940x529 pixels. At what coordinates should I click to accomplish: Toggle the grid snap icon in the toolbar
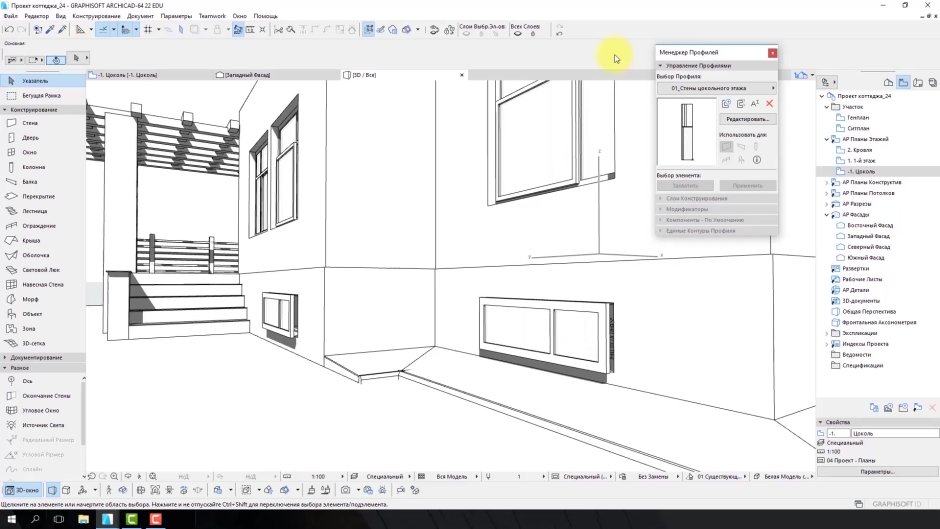click(x=148, y=30)
